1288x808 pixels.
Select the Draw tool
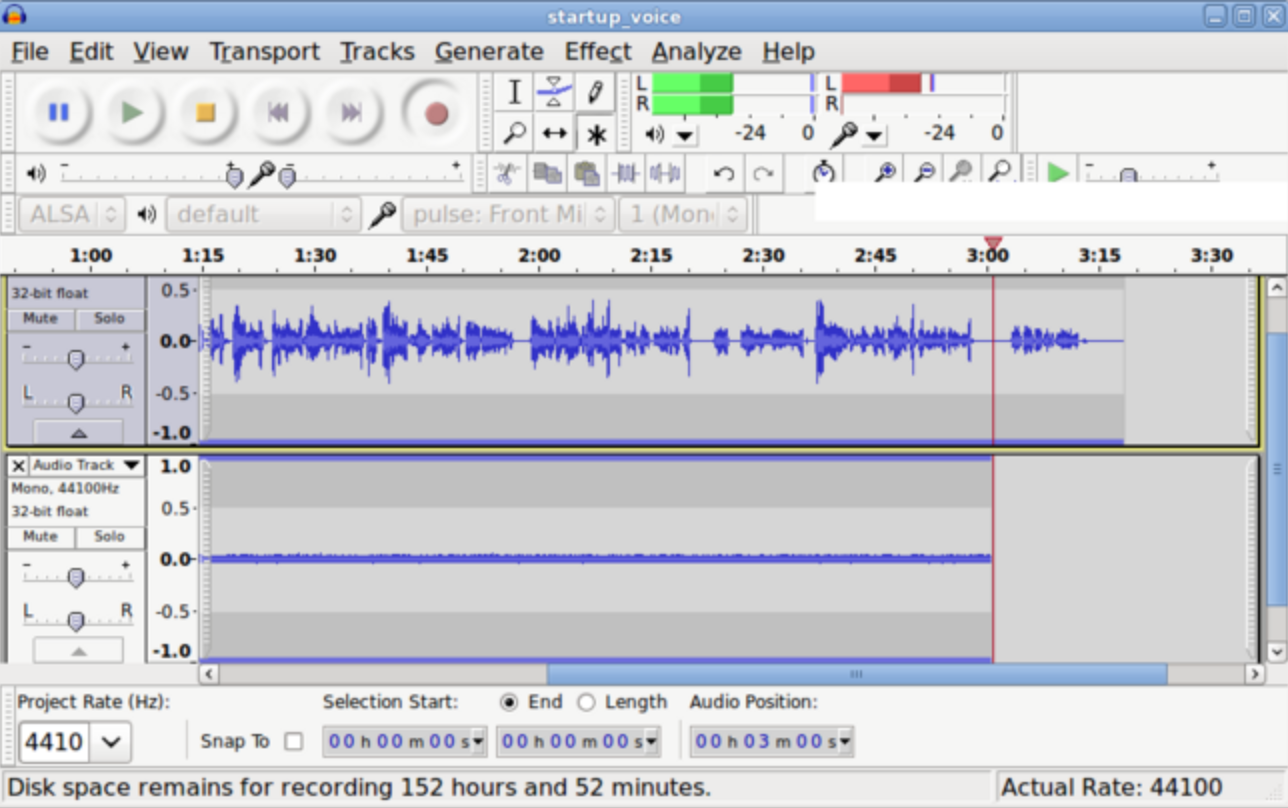[597, 90]
